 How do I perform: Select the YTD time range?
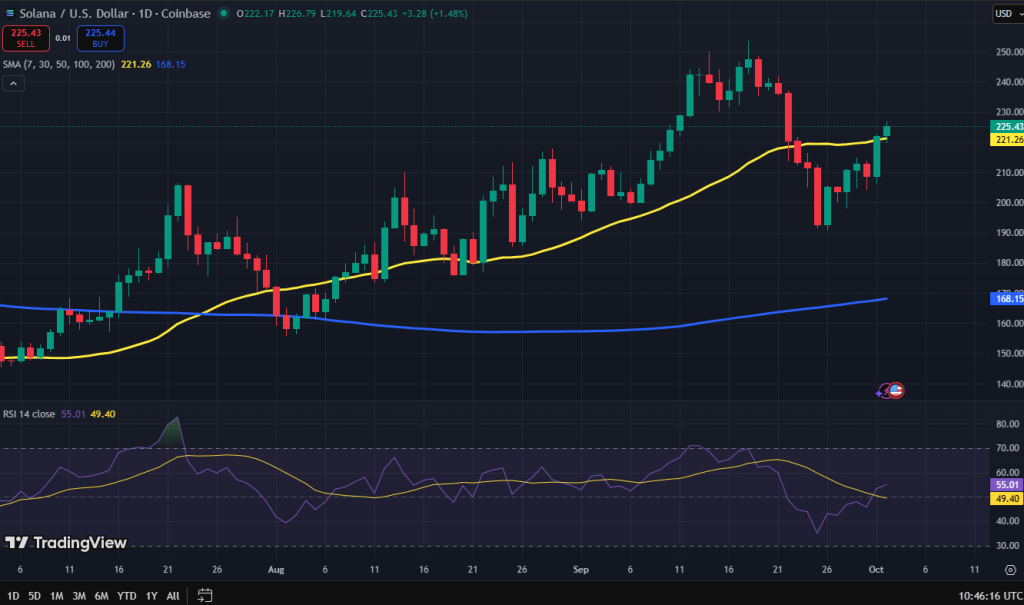127,595
